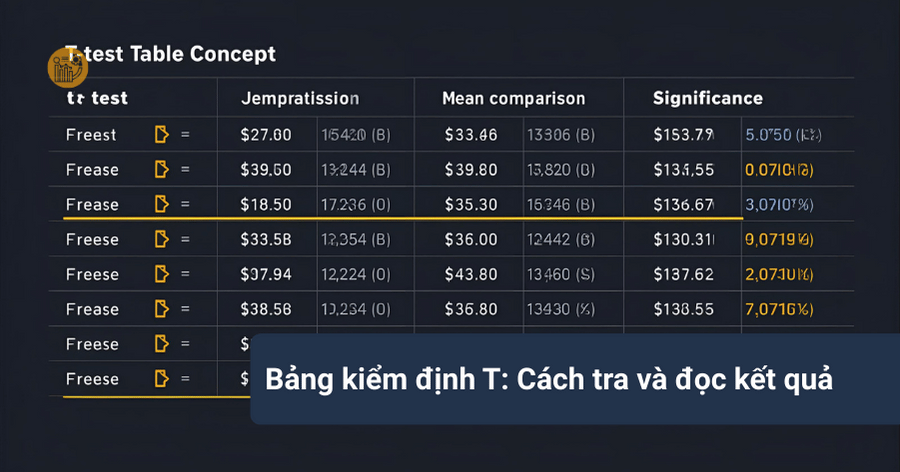Click the orange chart logo icon
Viewport: 900px width, 472px height.
[68, 68]
